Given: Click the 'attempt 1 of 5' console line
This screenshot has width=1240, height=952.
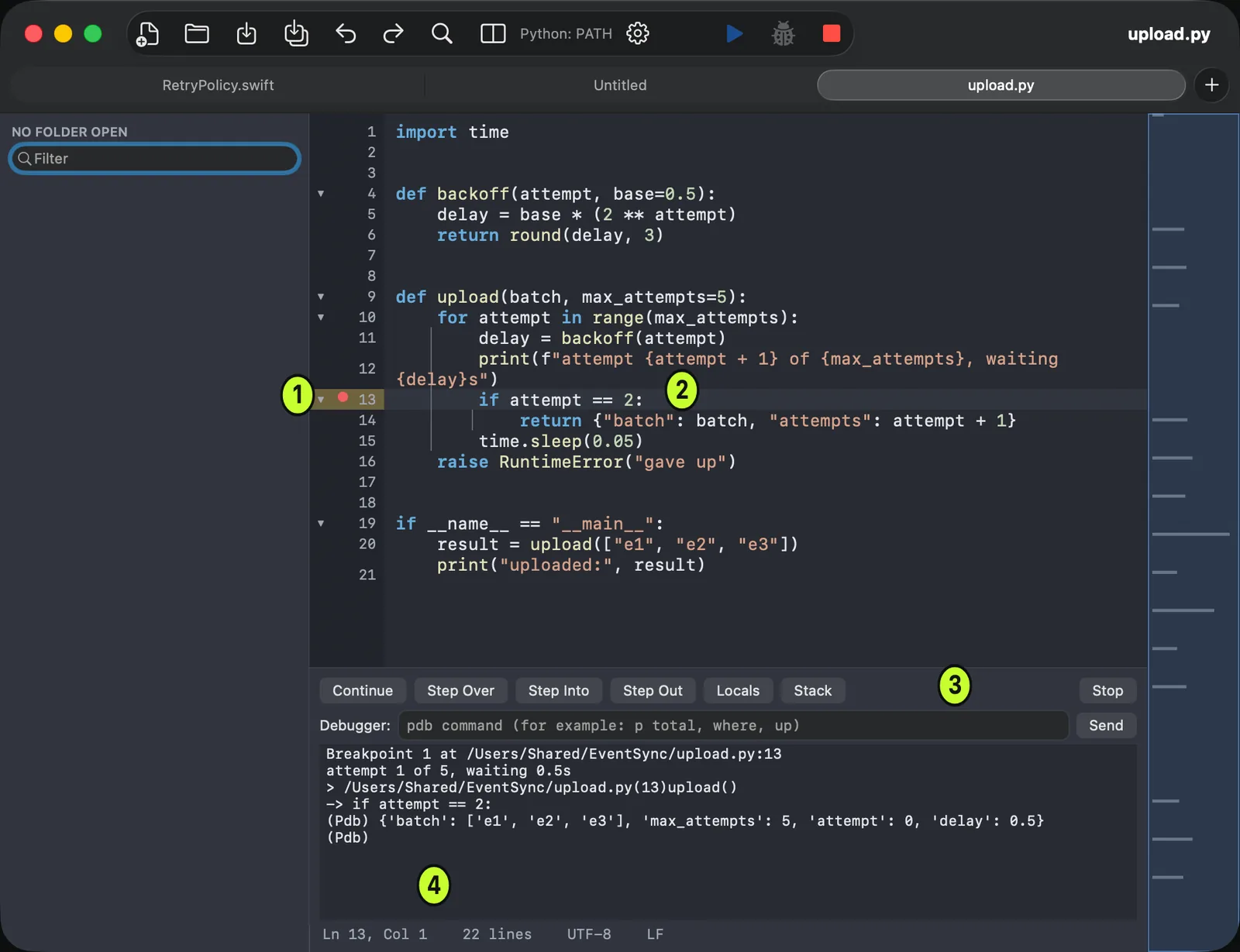Looking at the screenshot, I should [x=448, y=771].
